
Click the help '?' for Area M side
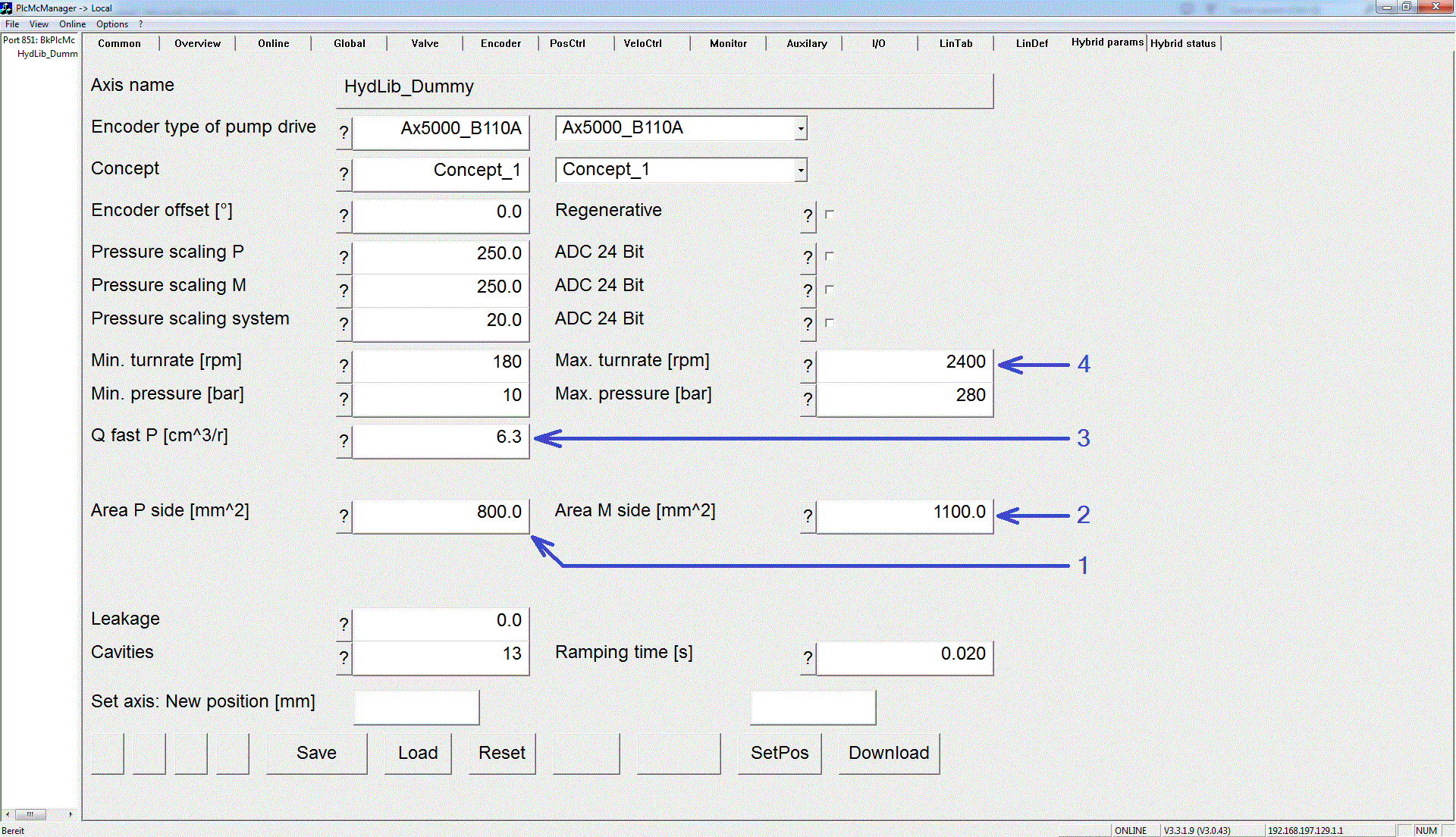808,516
